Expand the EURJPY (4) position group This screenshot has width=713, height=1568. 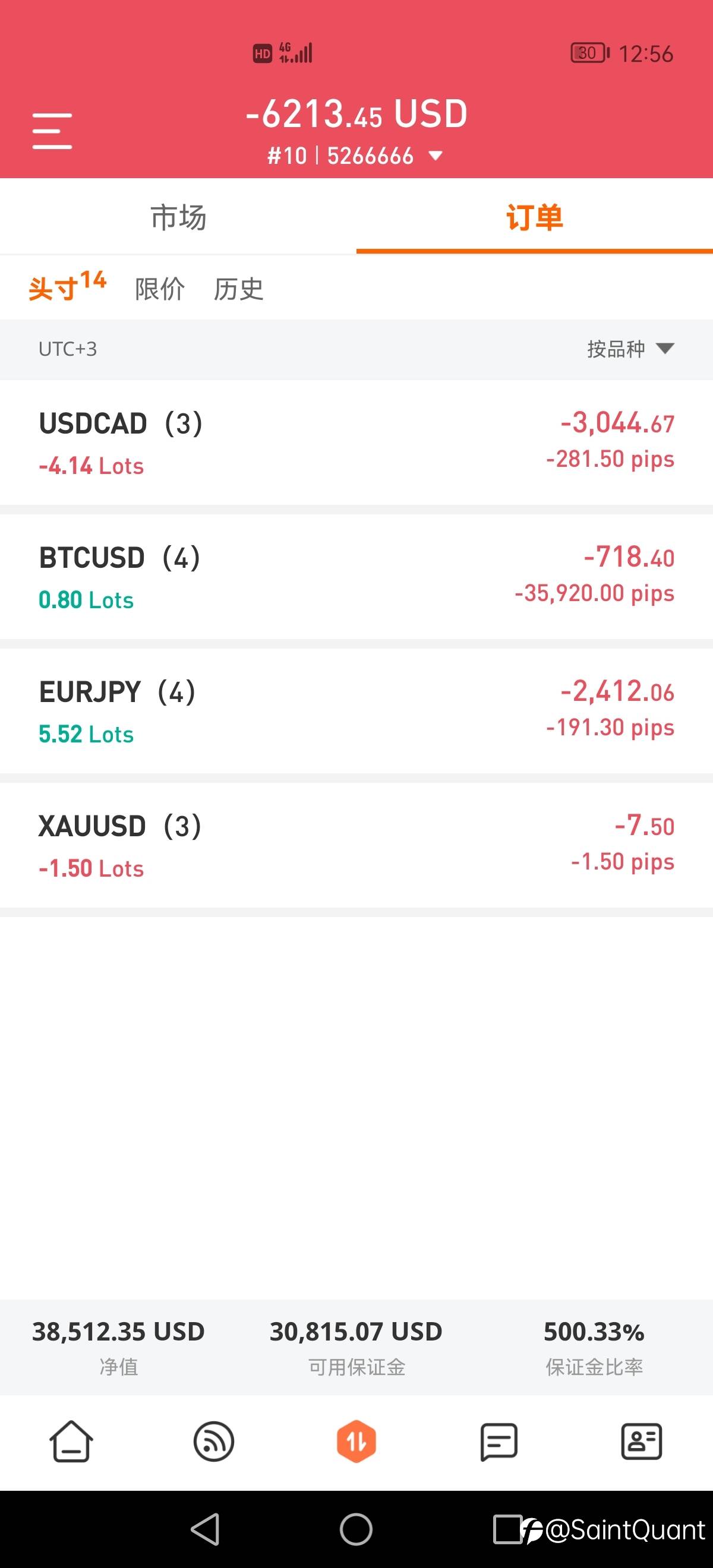click(x=356, y=711)
